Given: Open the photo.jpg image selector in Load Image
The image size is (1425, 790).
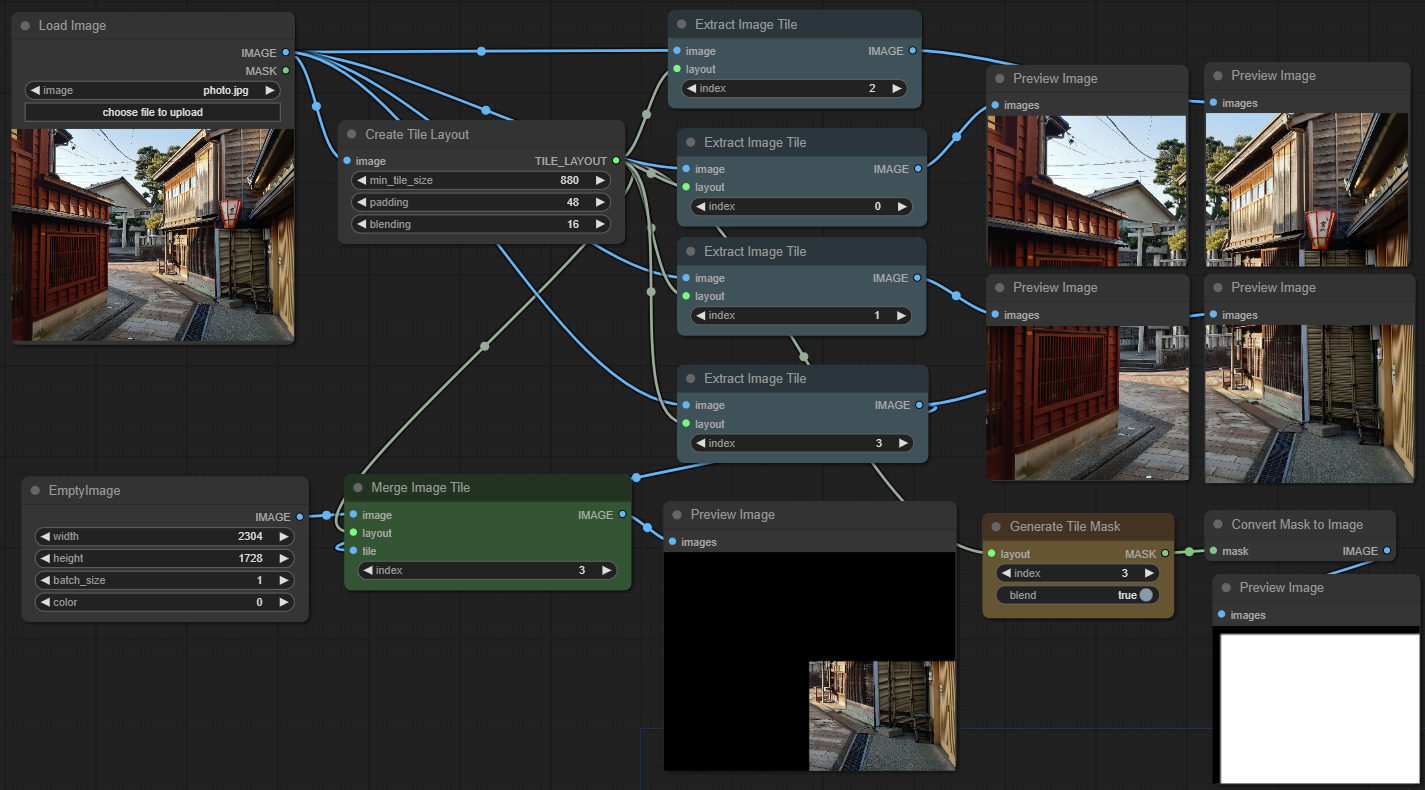Looking at the screenshot, I should point(152,90).
